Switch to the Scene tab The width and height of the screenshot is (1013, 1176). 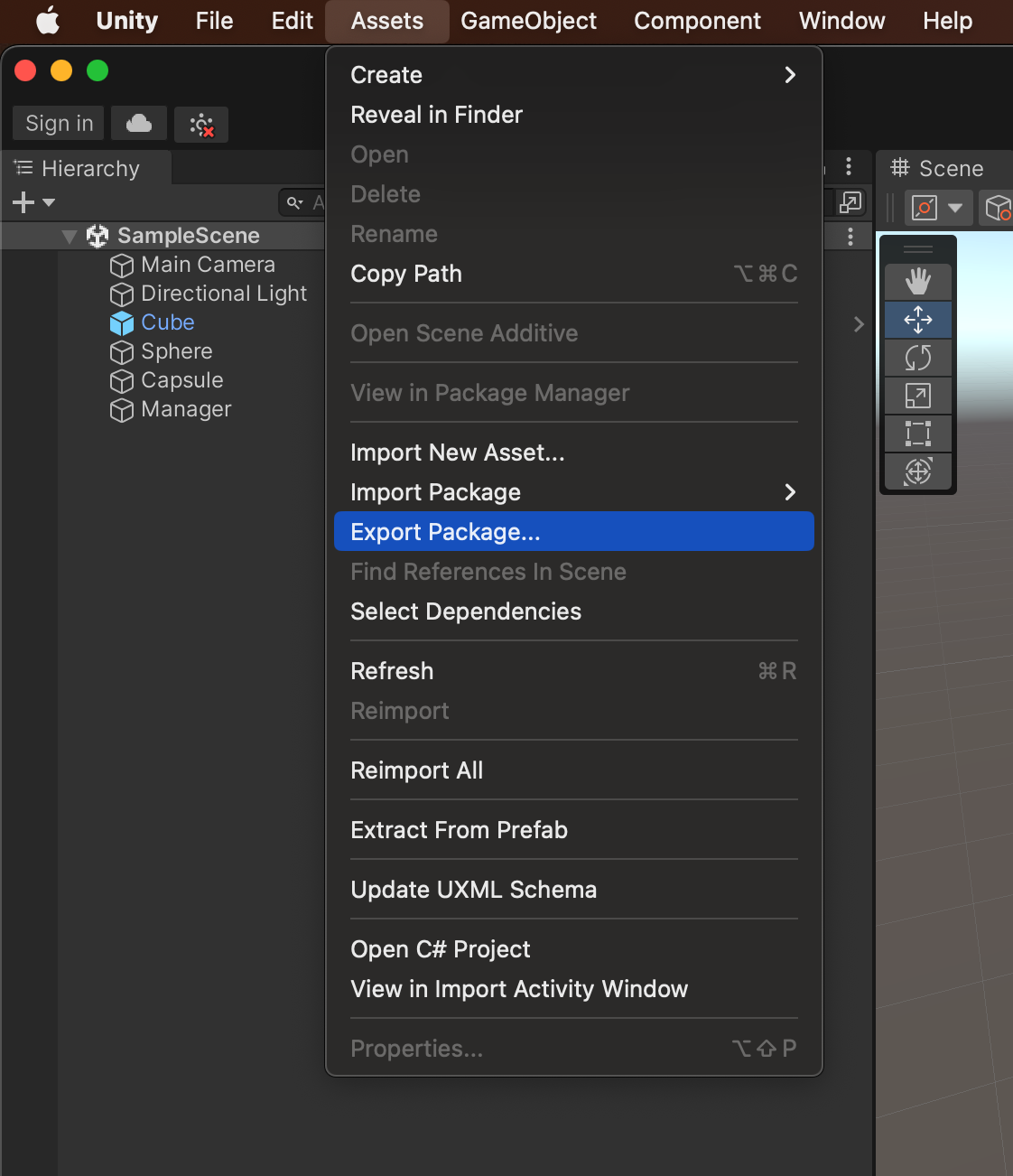coord(944,169)
